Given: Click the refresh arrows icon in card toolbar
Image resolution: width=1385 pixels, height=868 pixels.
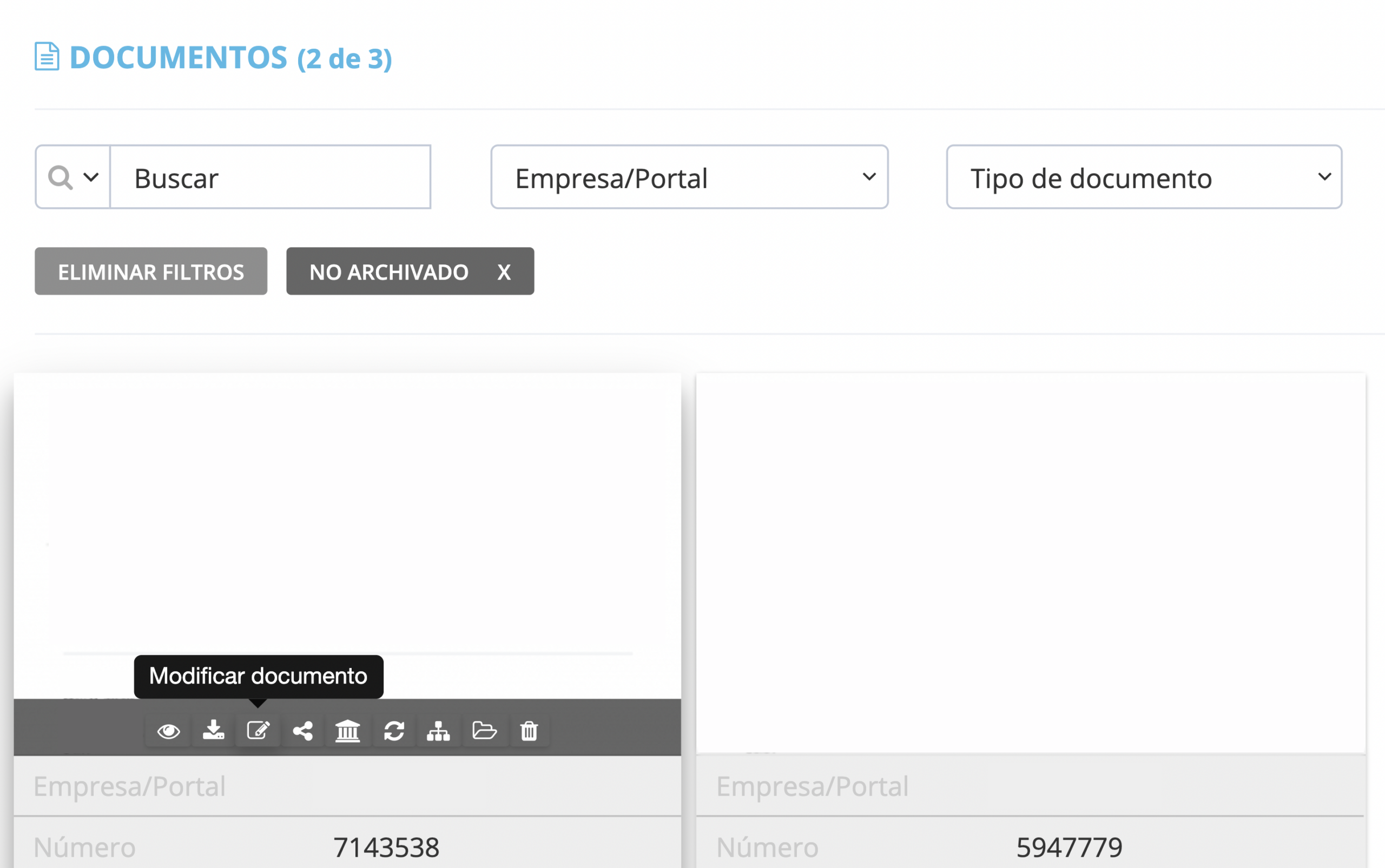Looking at the screenshot, I should pyautogui.click(x=394, y=731).
